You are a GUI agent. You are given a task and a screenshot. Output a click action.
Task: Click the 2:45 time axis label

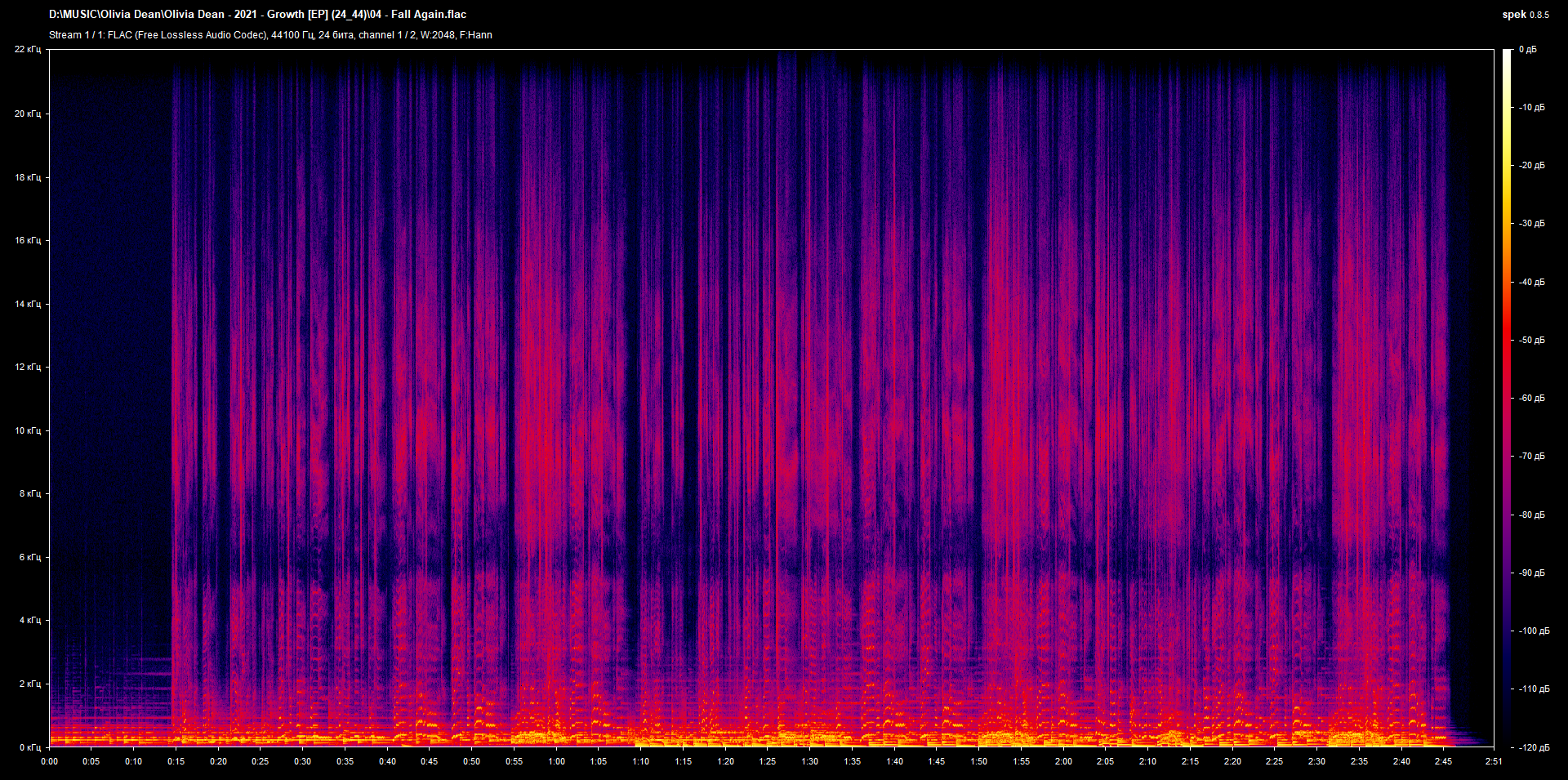point(1444,761)
